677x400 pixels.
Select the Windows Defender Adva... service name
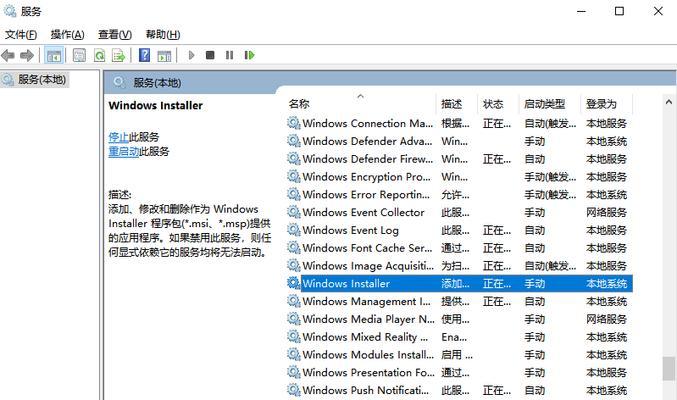coord(367,141)
